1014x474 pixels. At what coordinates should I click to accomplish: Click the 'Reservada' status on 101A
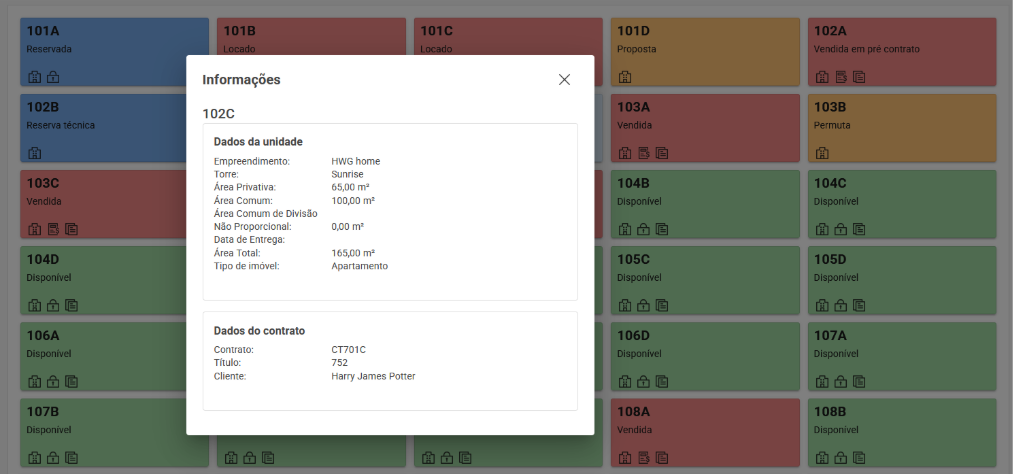click(x=49, y=49)
